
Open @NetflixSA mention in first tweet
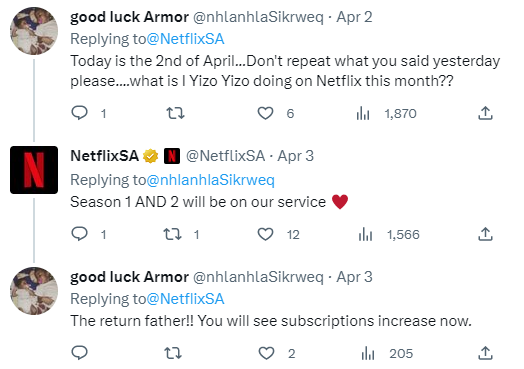(185, 39)
